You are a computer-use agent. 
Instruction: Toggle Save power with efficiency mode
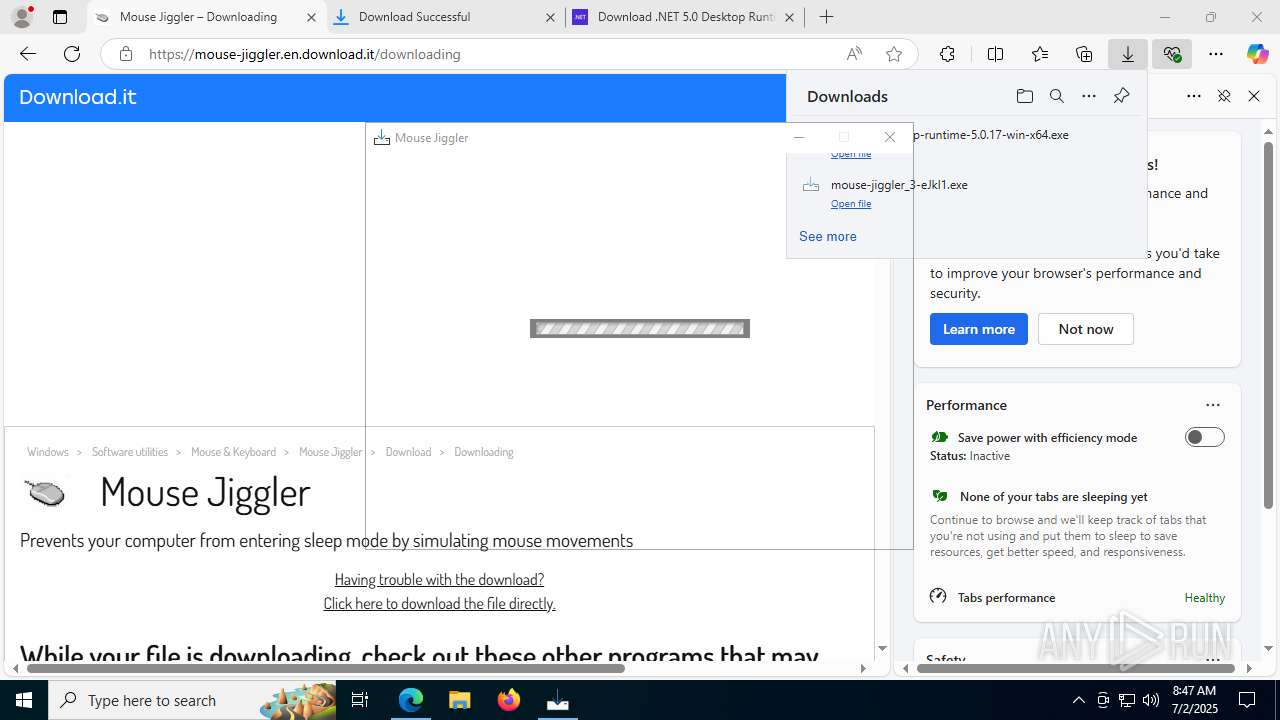coord(1204,437)
